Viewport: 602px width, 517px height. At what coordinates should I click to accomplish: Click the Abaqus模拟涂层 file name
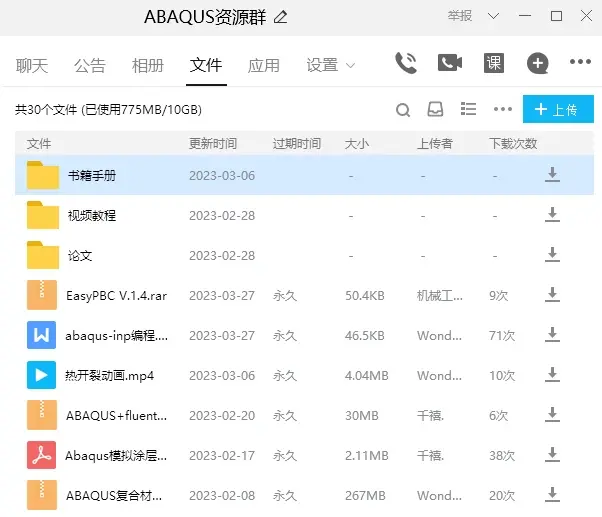point(116,456)
